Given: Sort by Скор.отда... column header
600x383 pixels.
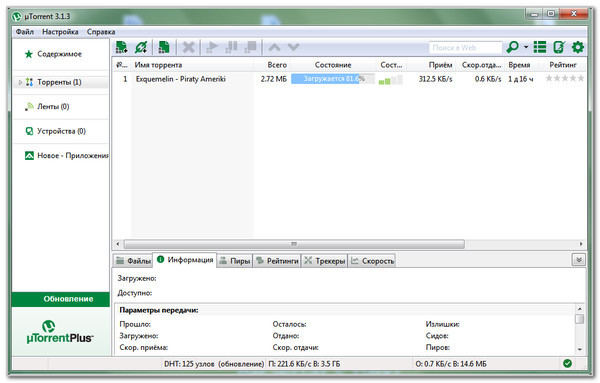Looking at the screenshot, I should tap(481, 65).
